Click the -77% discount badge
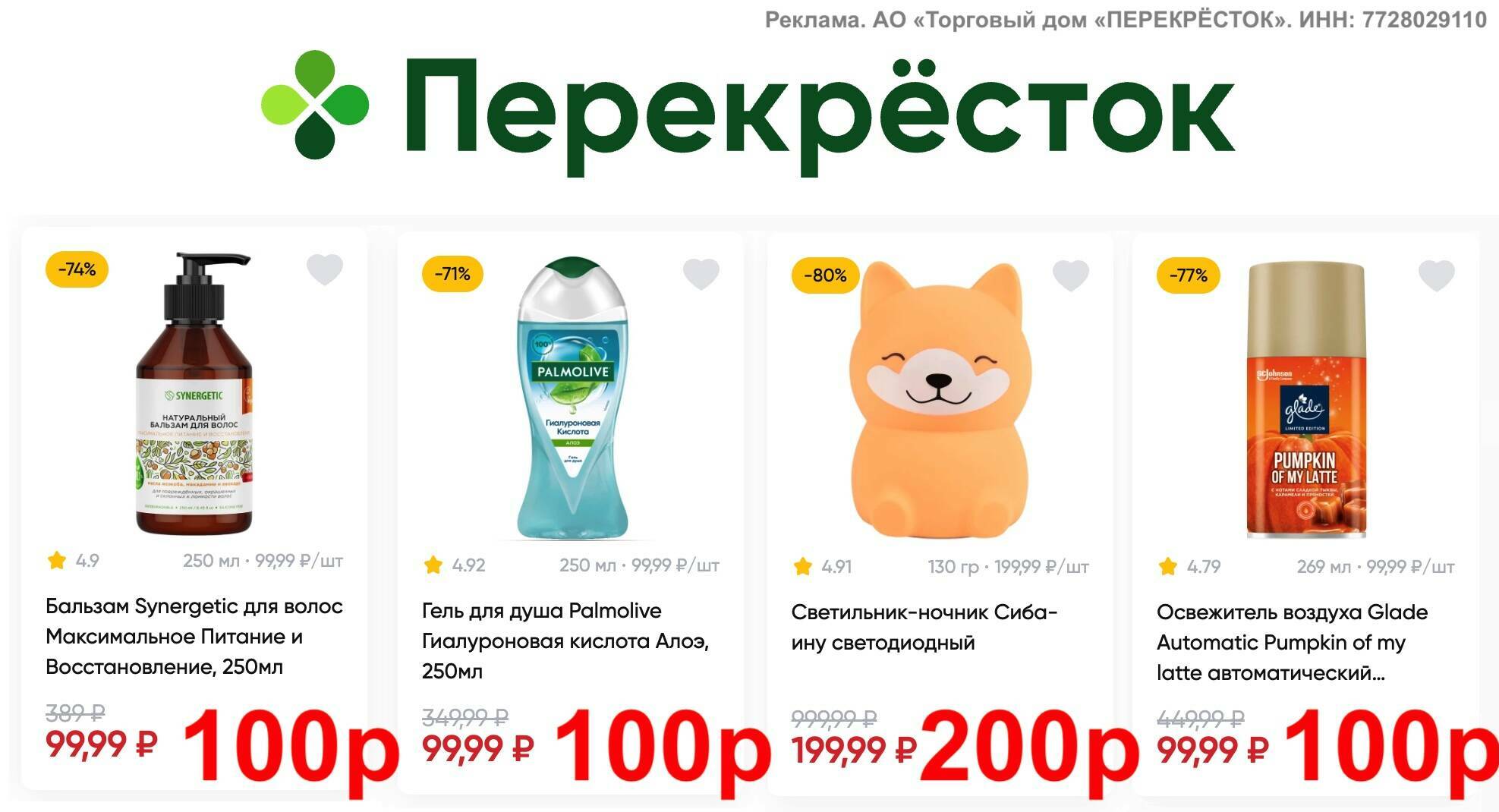 pos(1189,275)
